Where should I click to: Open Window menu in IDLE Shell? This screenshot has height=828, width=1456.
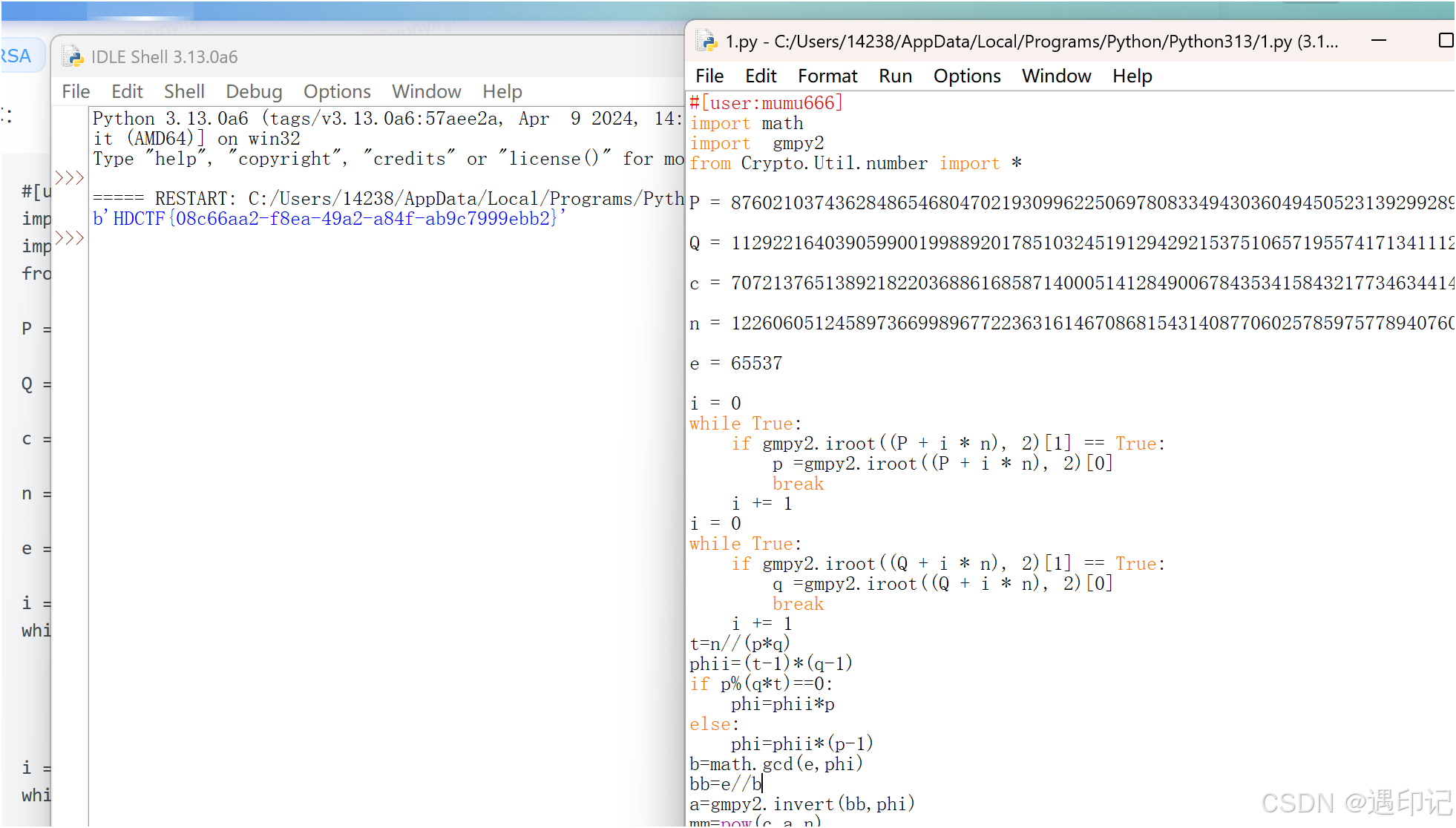click(x=426, y=91)
